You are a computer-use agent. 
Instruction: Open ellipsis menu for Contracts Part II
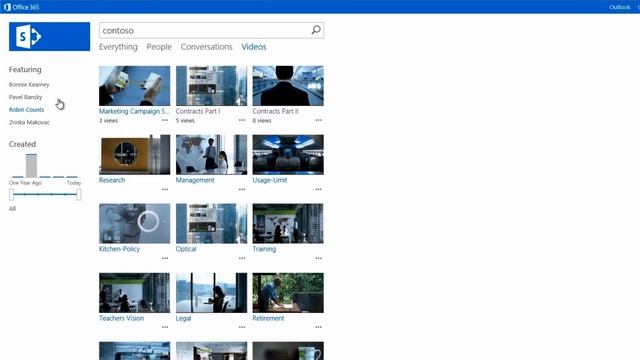click(318, 120)
